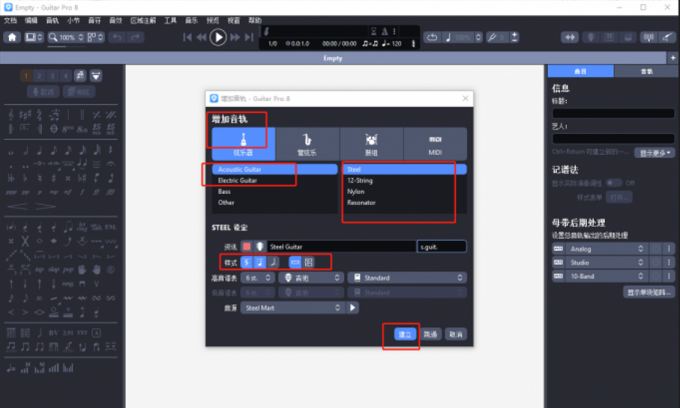The width and height of the screenshot is (680, 408).
Task: Select Electric Guitar in instrument list
Action: 237,180
